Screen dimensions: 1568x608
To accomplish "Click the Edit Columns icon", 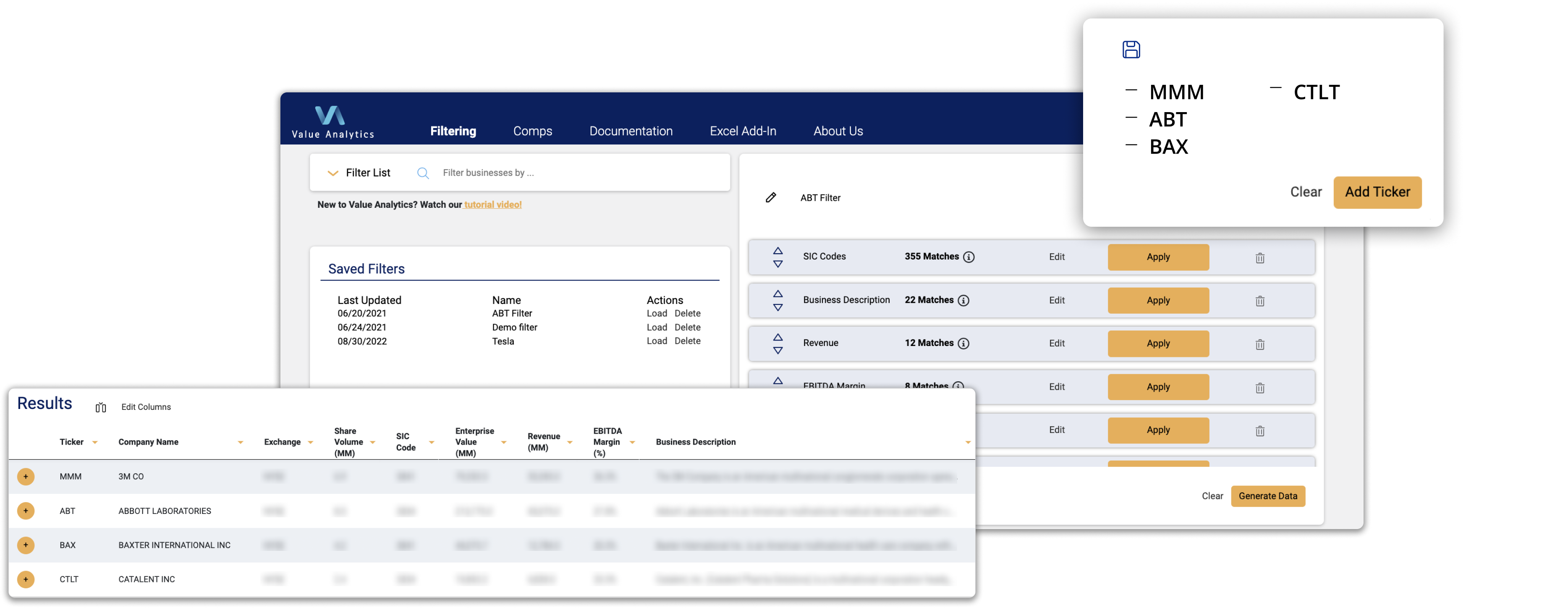I will [101, 408].
